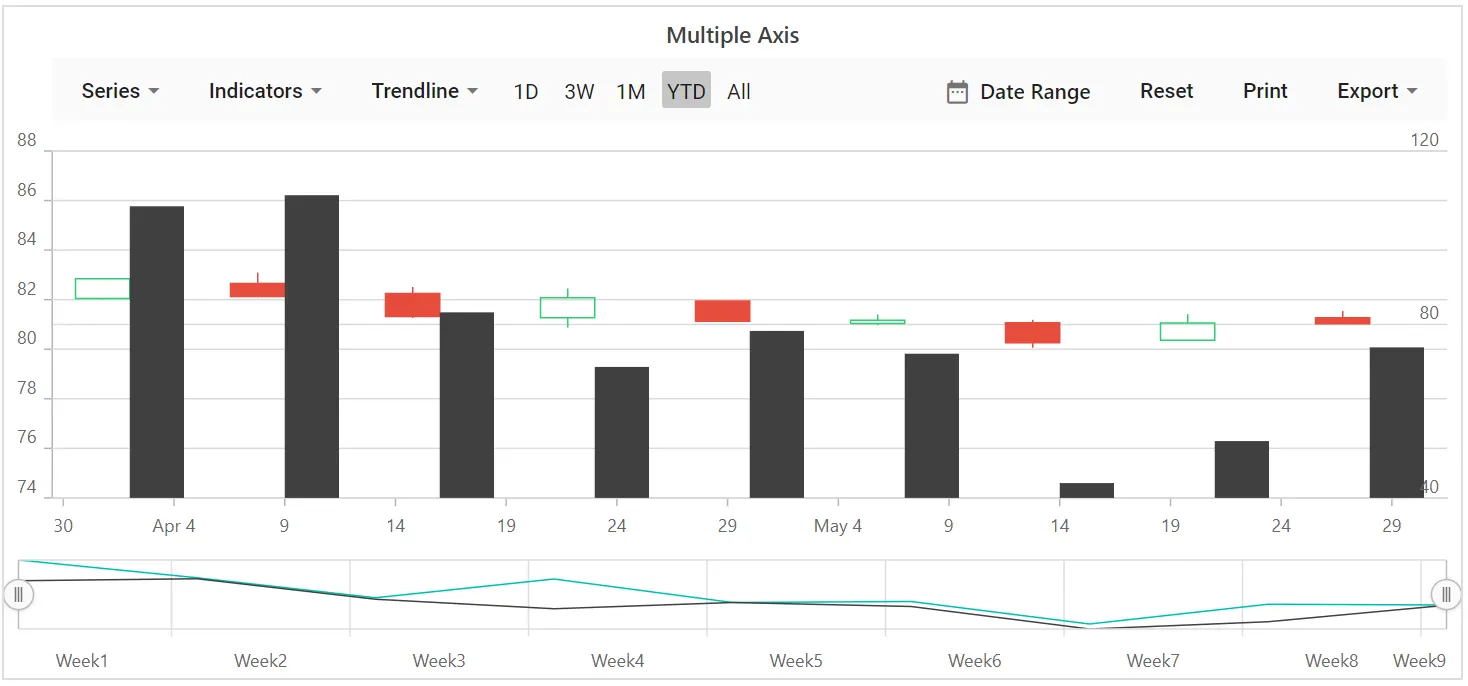Expand the Export options arrow

[x=1412, y=91]
